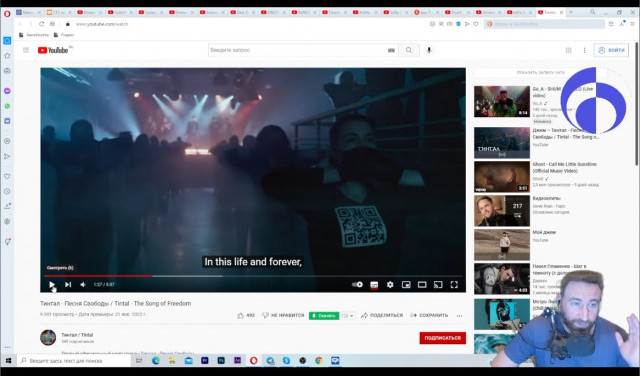
Task: Open the player settings gear
Action: tap(390, 285)
